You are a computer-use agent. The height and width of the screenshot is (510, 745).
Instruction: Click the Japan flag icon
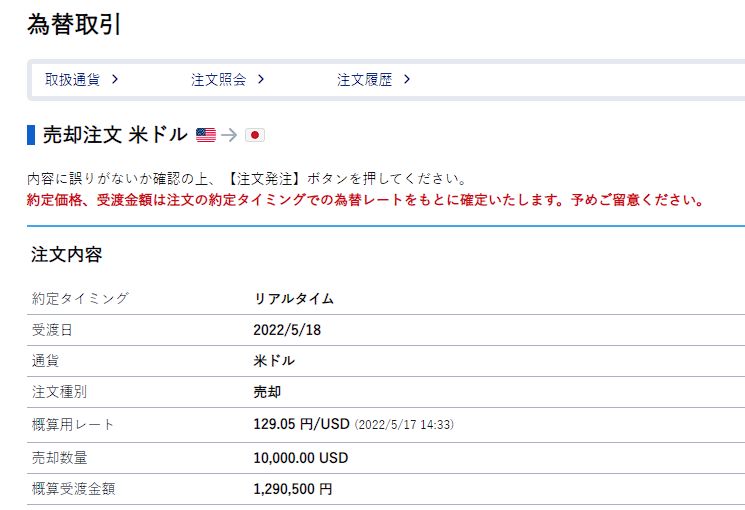tap(254, 135)
